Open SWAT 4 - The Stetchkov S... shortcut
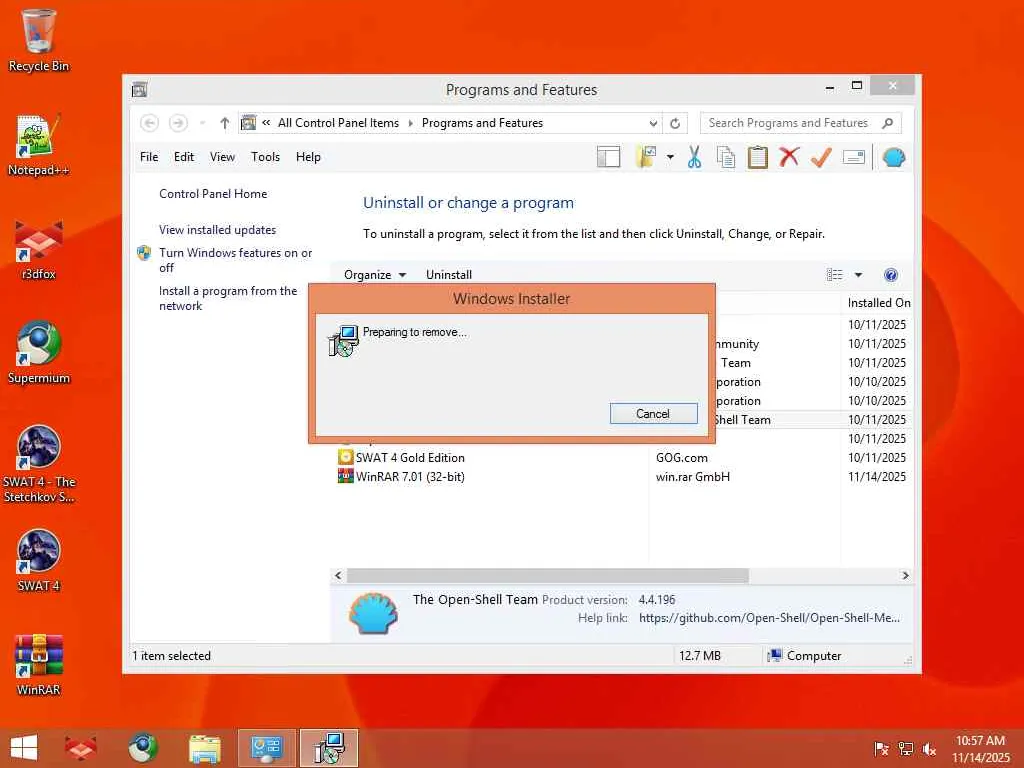Image resolution: width=1024 pixels, height=768 pixels. (x=39, y=464)
